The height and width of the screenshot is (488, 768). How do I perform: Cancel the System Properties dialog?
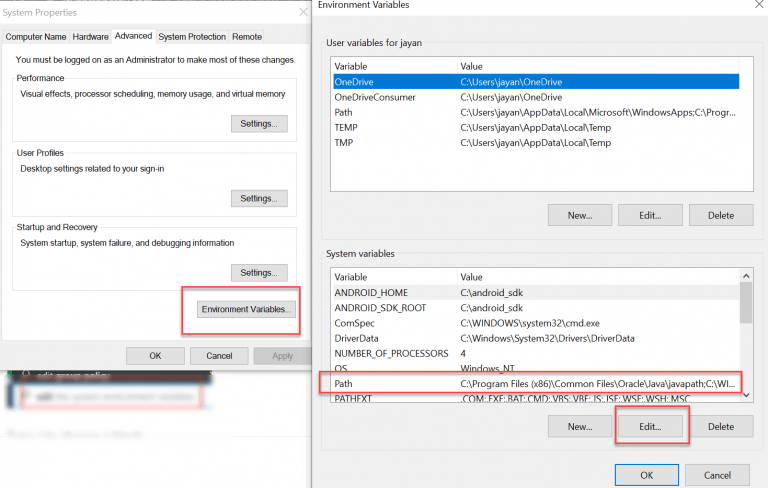pyautogui.click(x=219, y=356)
